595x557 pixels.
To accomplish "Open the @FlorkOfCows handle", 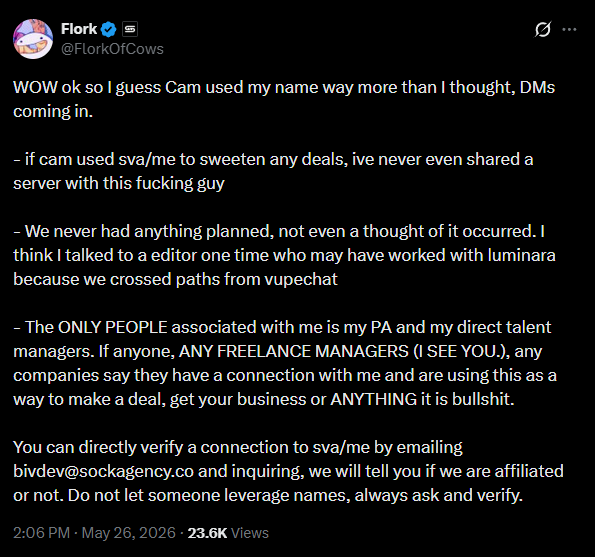I will pyautogui.click(x=112, y=49).
